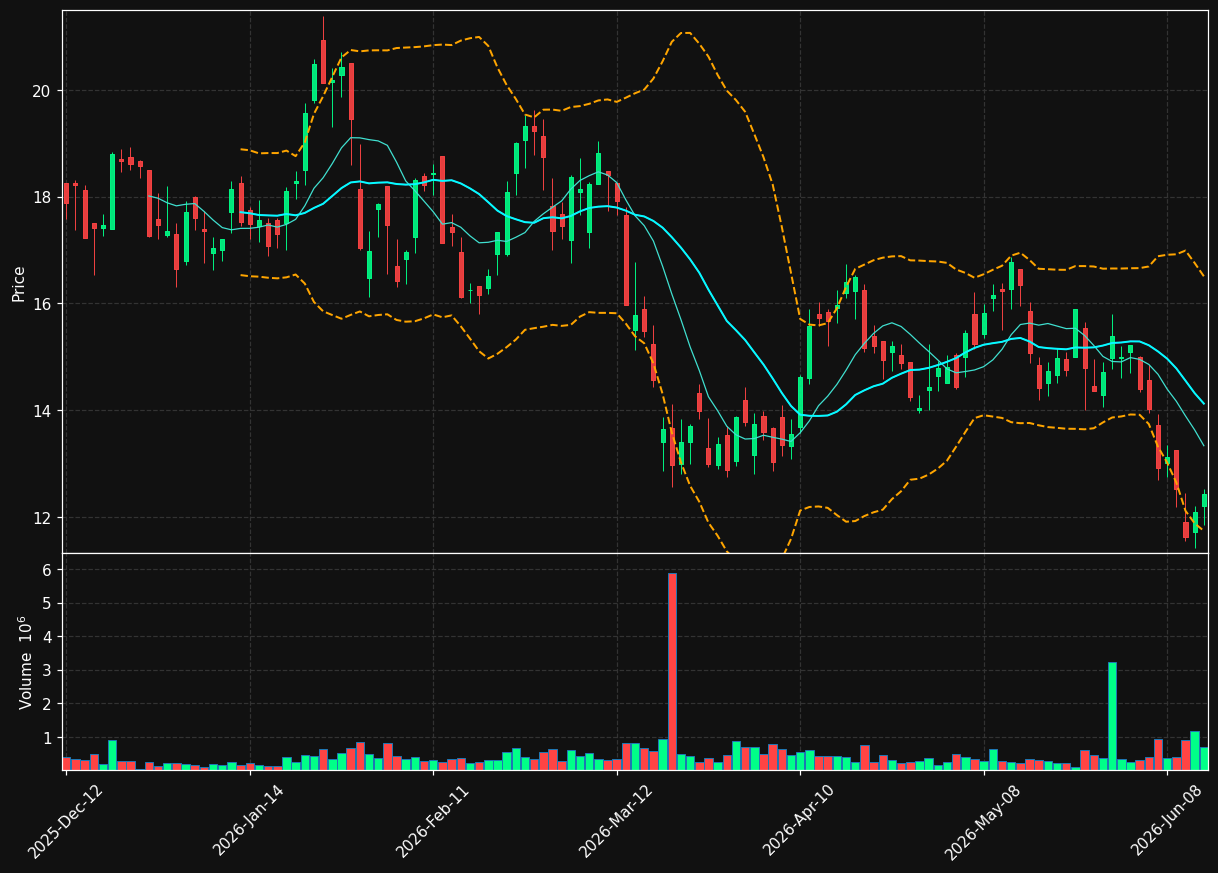This screenshot has height=873, width=1218.
Task: Click the 2026-Feb-11 date label
Action: tap(432, 821)
